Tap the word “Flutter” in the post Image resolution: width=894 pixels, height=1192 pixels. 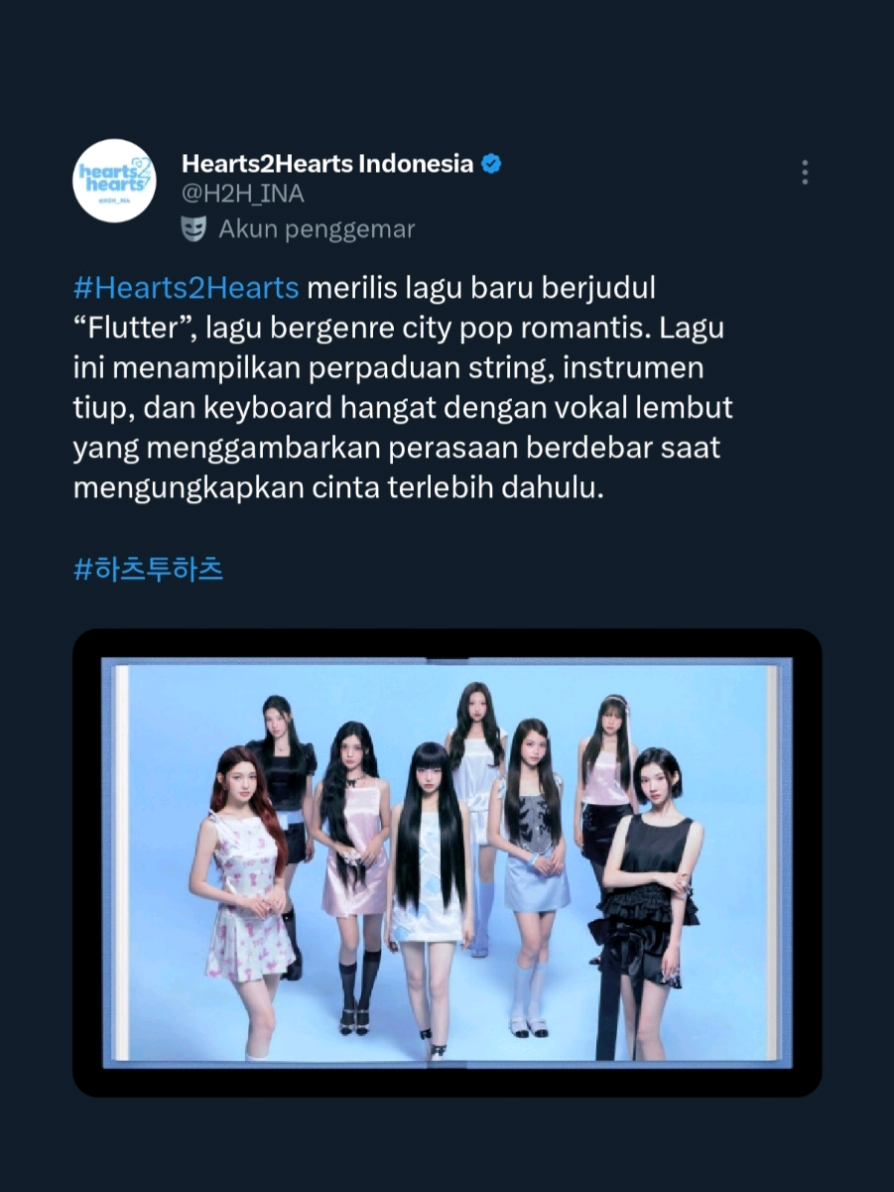tap(135, 328)
